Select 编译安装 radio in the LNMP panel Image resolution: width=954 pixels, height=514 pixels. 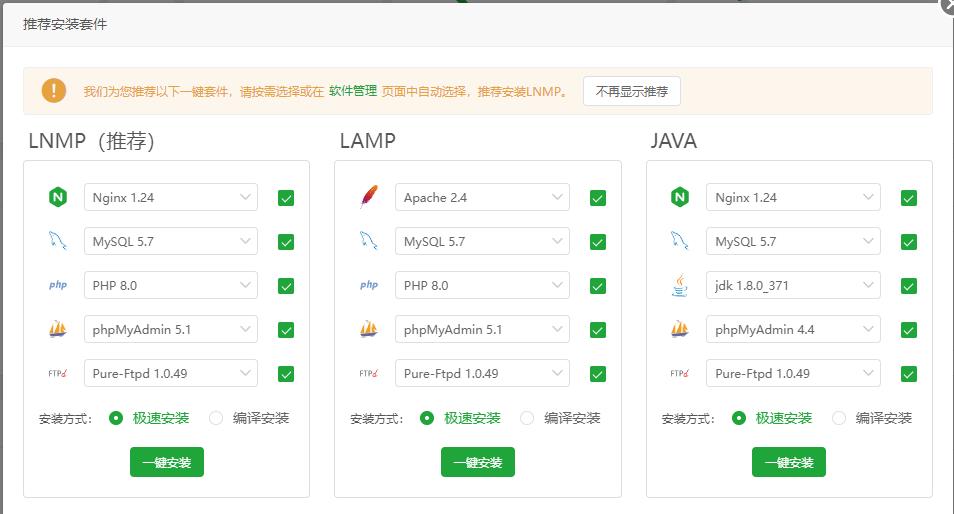[x=216, y=418]
